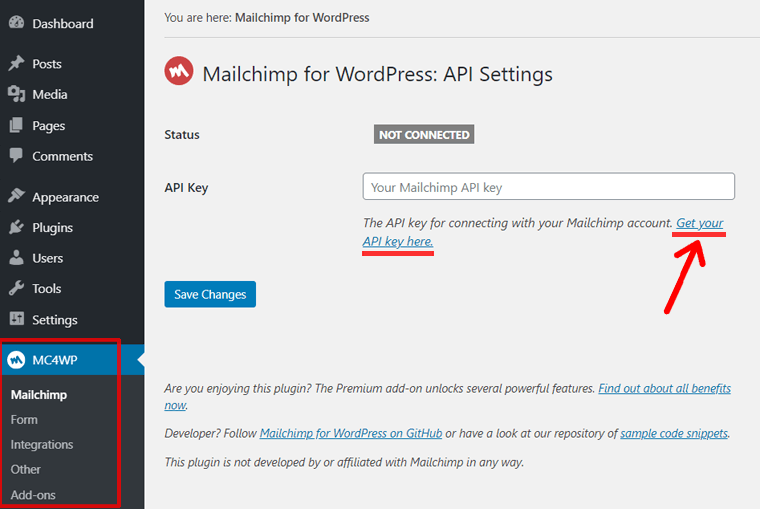The width and height of the screenshot is (760, 509).
Task: Click the Media icon in sidebar
Action: [x=16, y=94]
